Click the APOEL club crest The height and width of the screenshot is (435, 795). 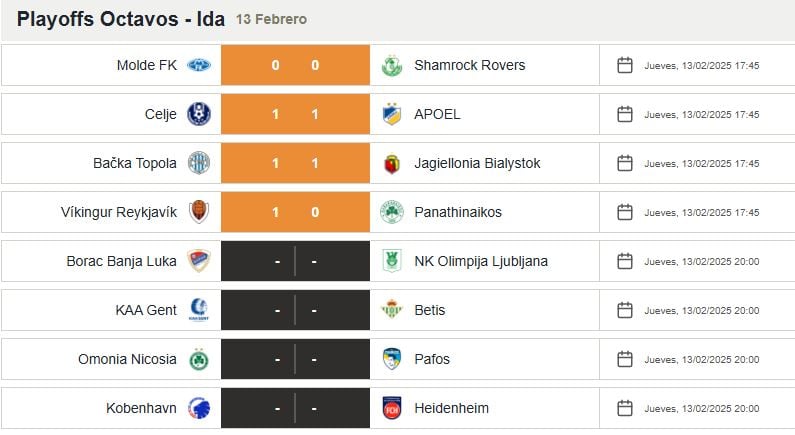(391, 114)
